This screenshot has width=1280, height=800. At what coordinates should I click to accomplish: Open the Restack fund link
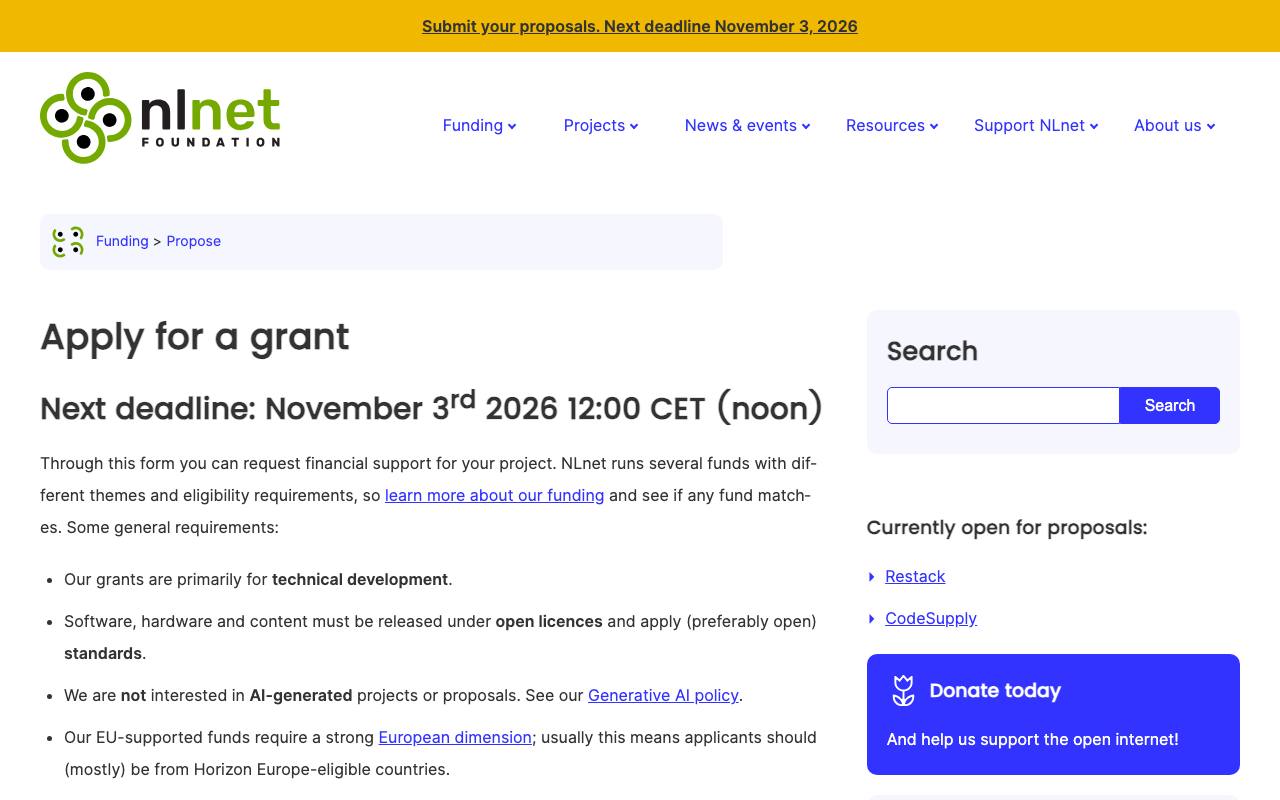coord(915,576)
